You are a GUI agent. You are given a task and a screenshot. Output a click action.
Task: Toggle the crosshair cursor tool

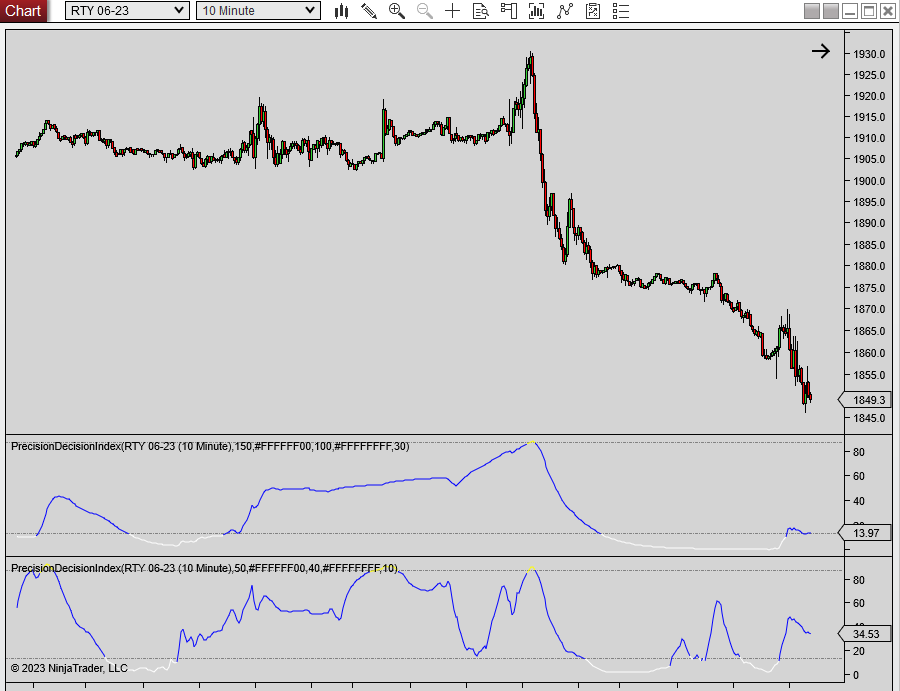point(452,11)
